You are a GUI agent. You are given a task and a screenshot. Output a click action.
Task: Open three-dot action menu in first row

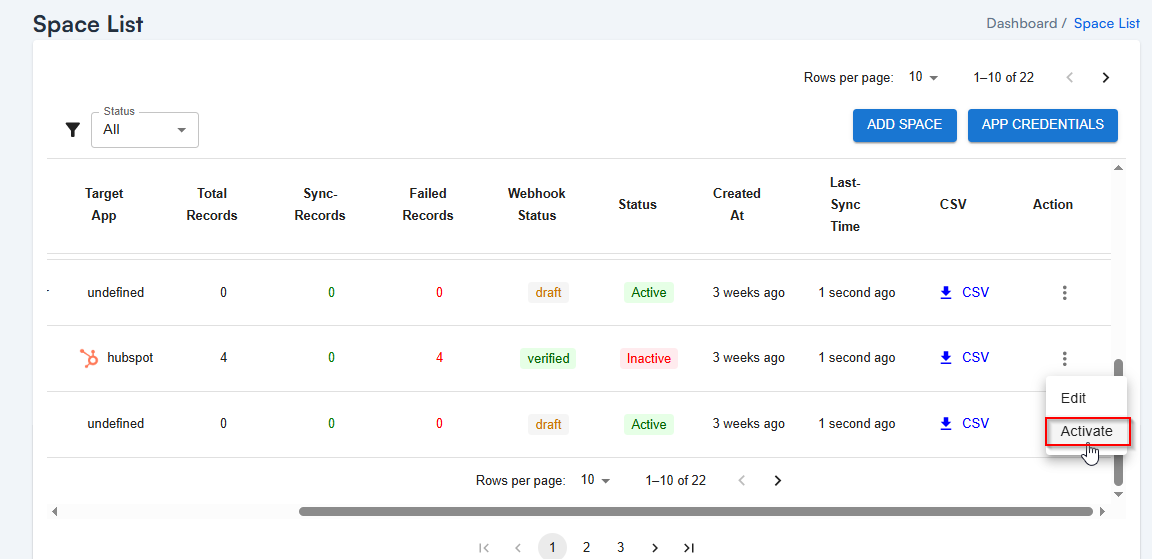[x=1065, y=293]
